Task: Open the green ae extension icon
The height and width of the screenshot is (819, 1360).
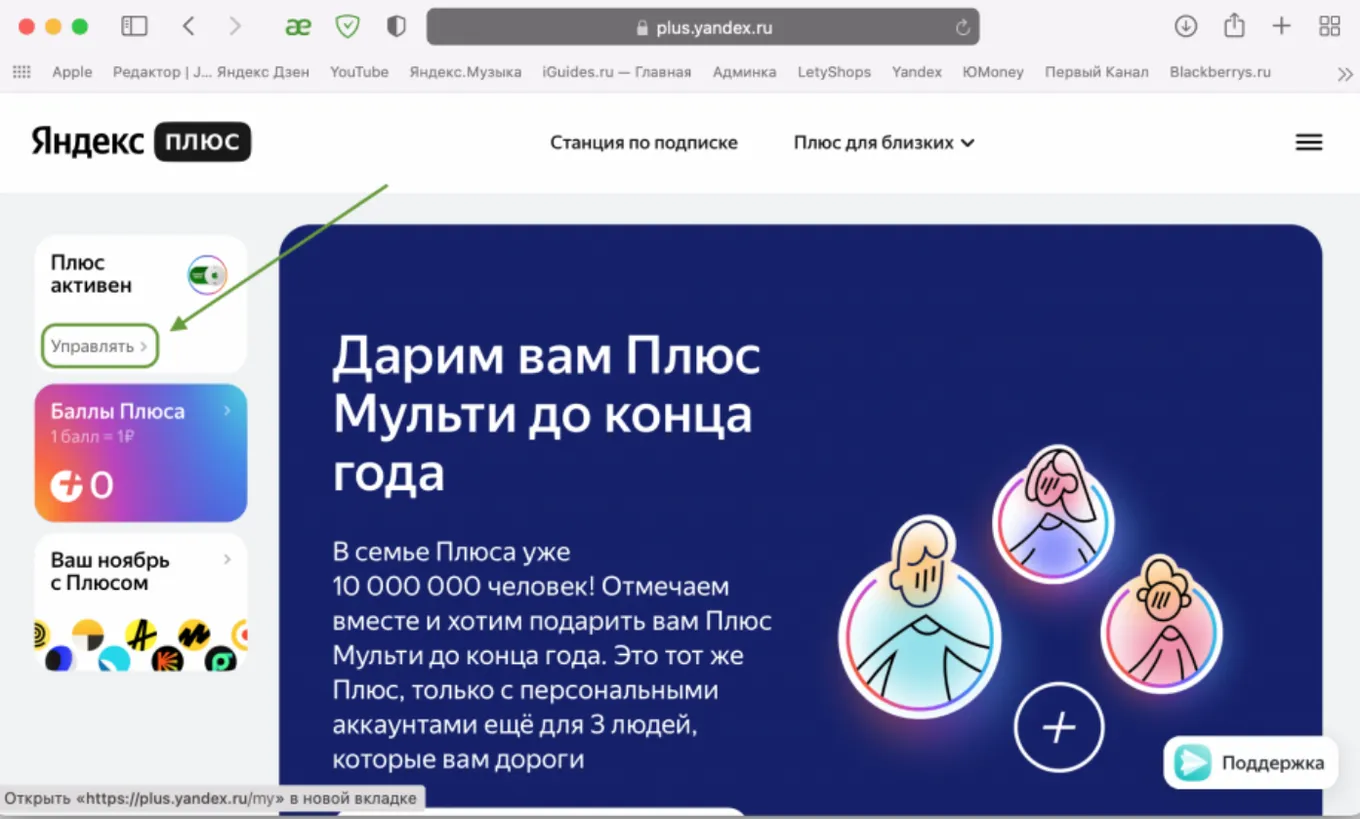Action: (298, 27)
